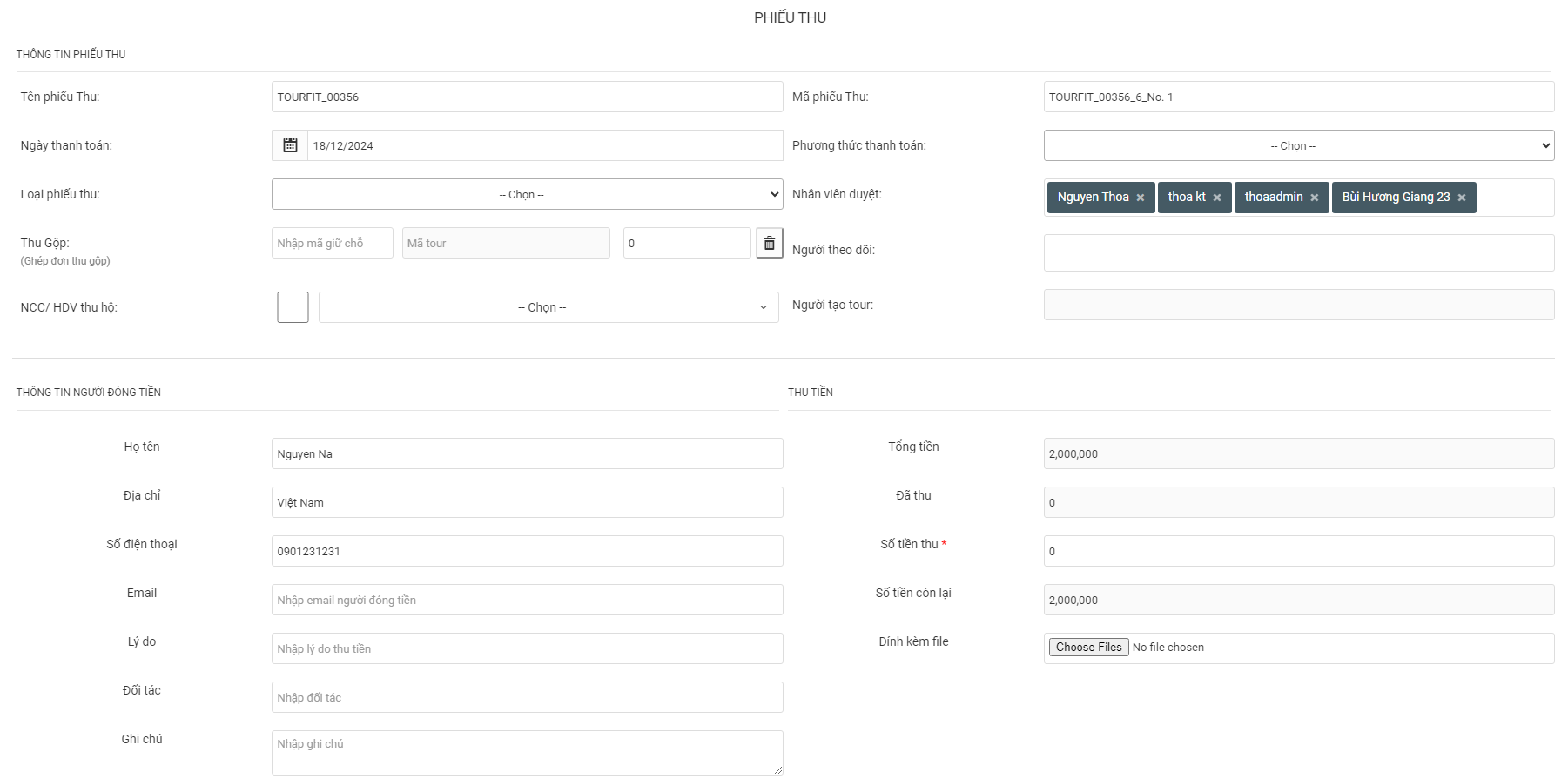Edit the Địa chỉ field Việt Nam

(527, 502)
